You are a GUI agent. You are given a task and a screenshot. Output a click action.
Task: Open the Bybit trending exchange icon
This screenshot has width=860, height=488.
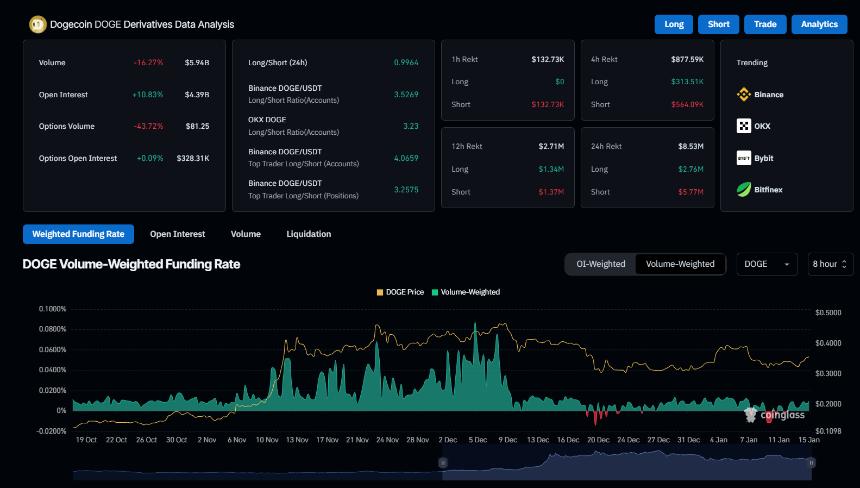[x=744, y=158]
